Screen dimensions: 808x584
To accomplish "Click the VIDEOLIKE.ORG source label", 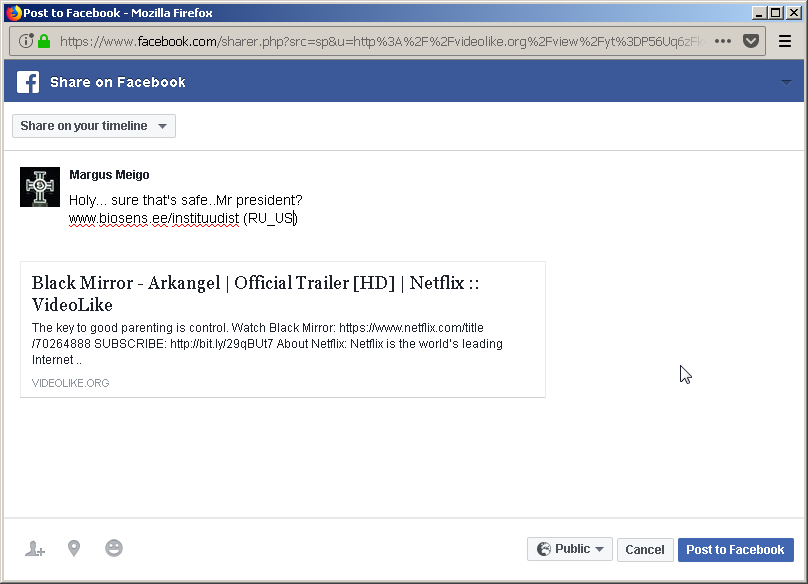I will (x=71, y=383).
